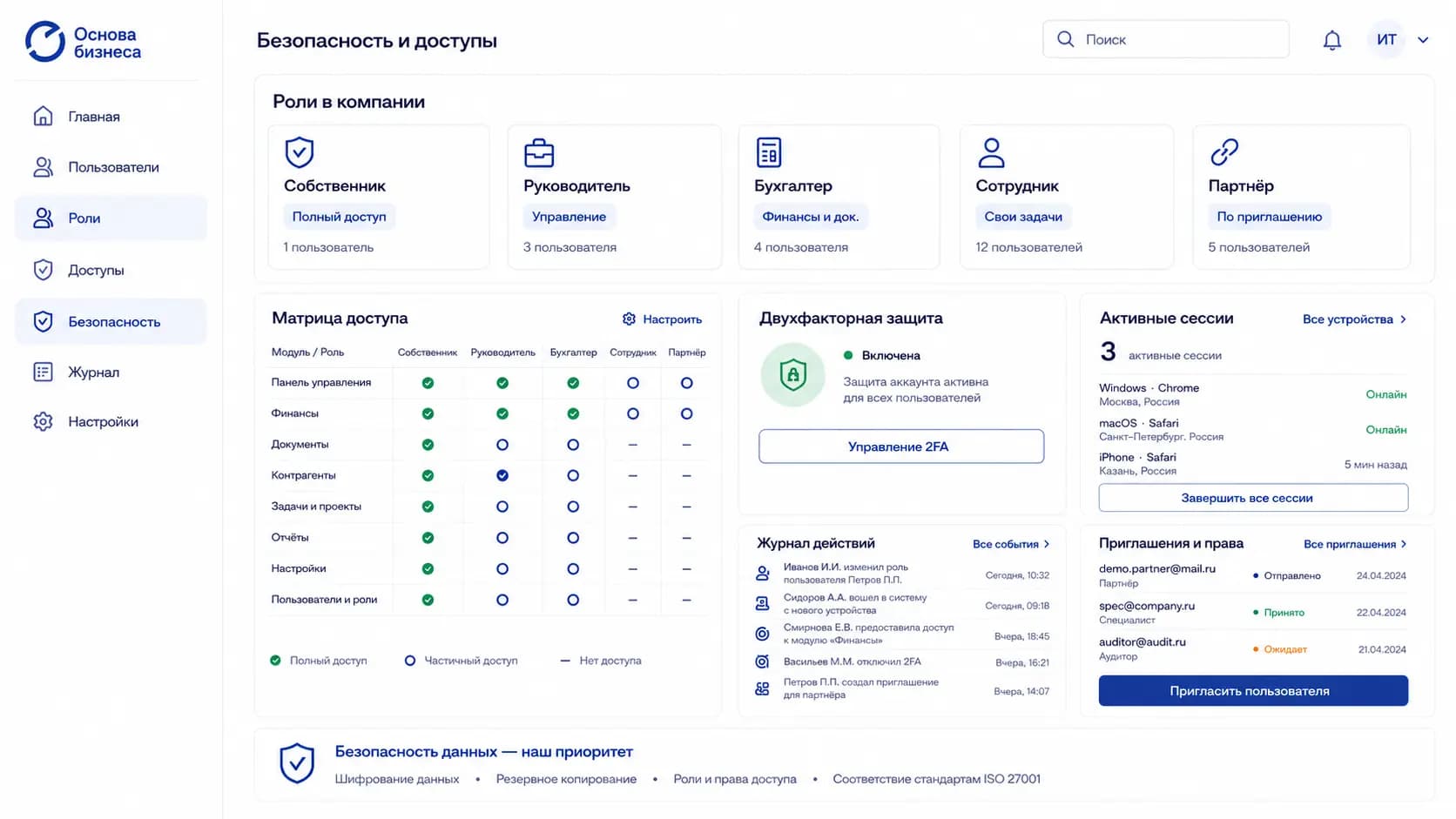Click the Сотрудник person icon

(x=991, y=152)
